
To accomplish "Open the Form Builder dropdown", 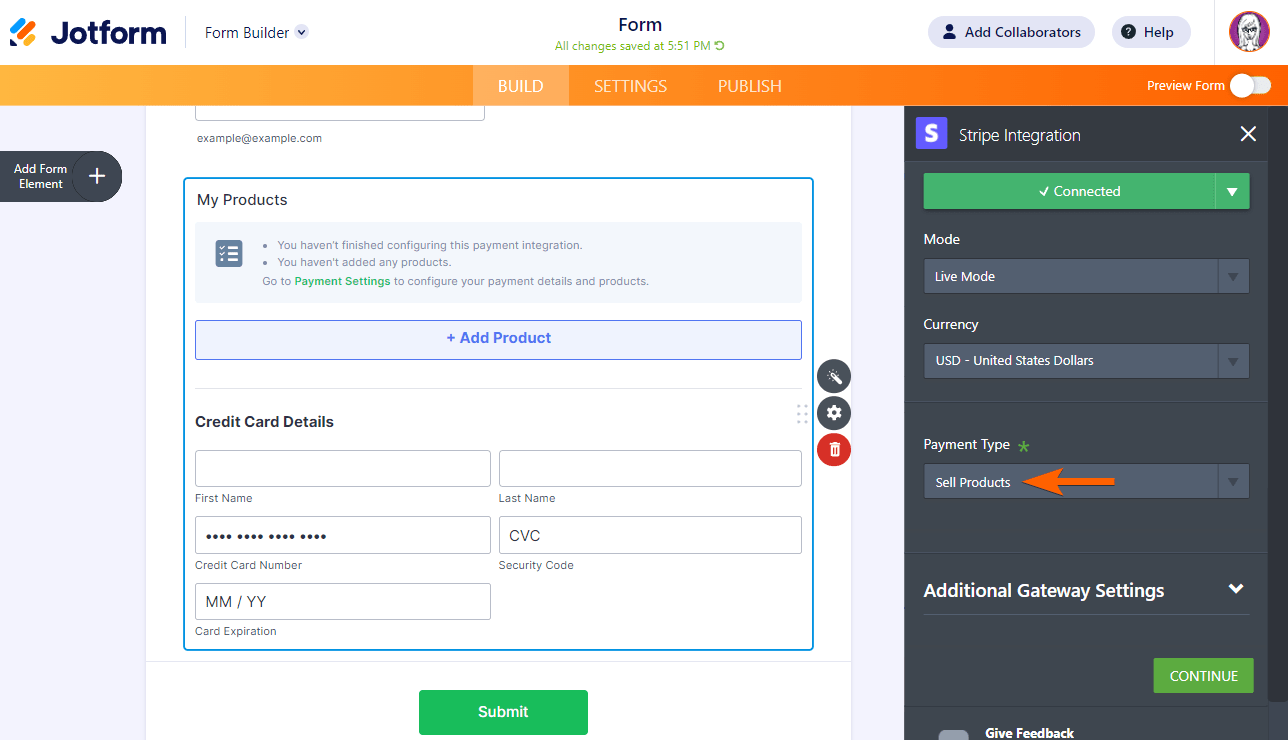I will click(x=256, y=32).
